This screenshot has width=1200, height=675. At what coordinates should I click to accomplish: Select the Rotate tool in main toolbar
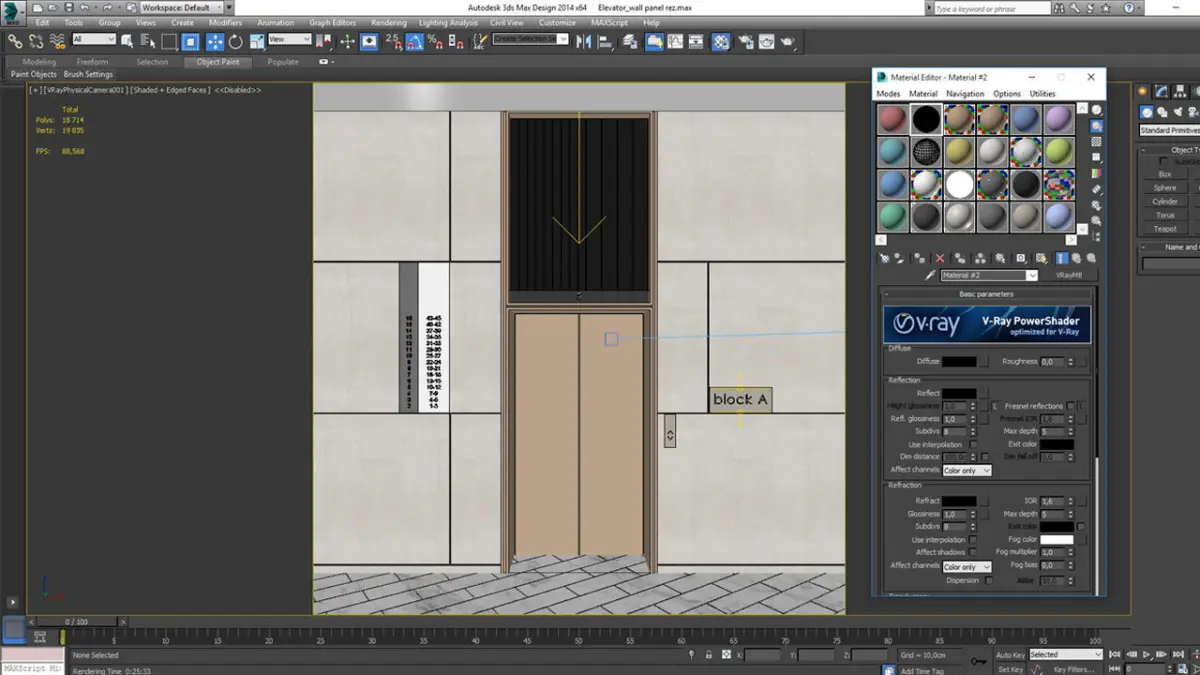tap(236, 42)
